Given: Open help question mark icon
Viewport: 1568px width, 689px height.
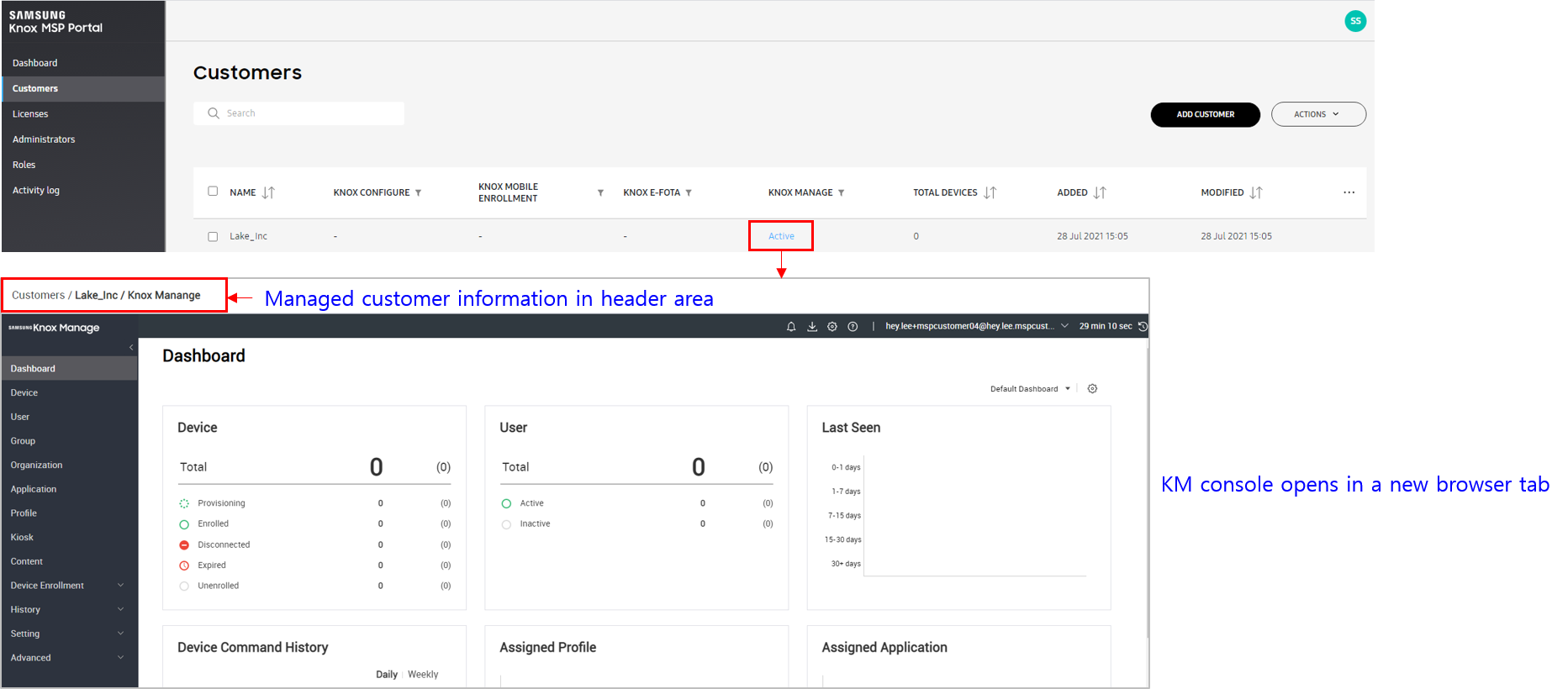Looking at the screenshot, I should pyautogui.click(x=853, y=327).
